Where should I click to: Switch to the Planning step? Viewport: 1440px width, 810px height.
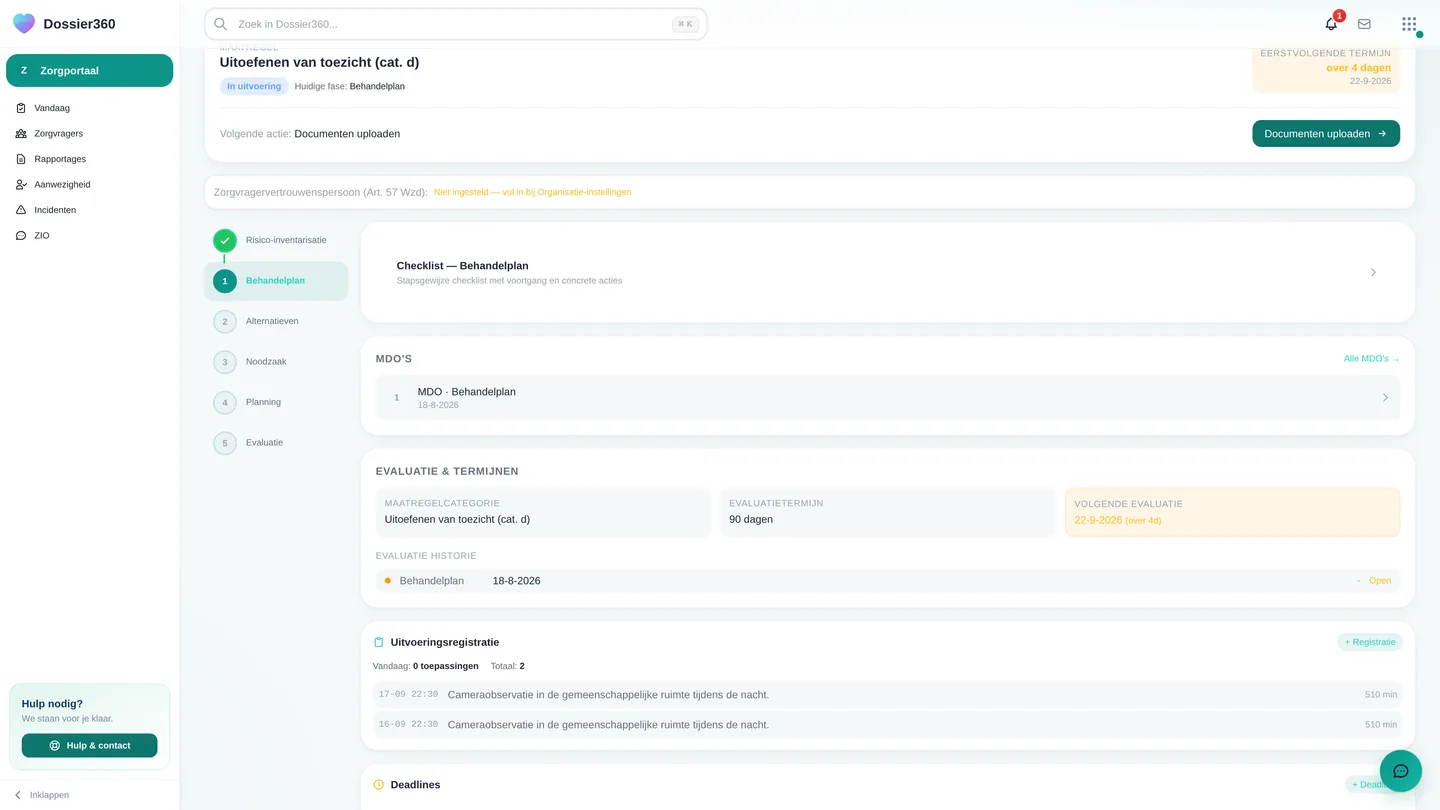click(x=276, y=402)
